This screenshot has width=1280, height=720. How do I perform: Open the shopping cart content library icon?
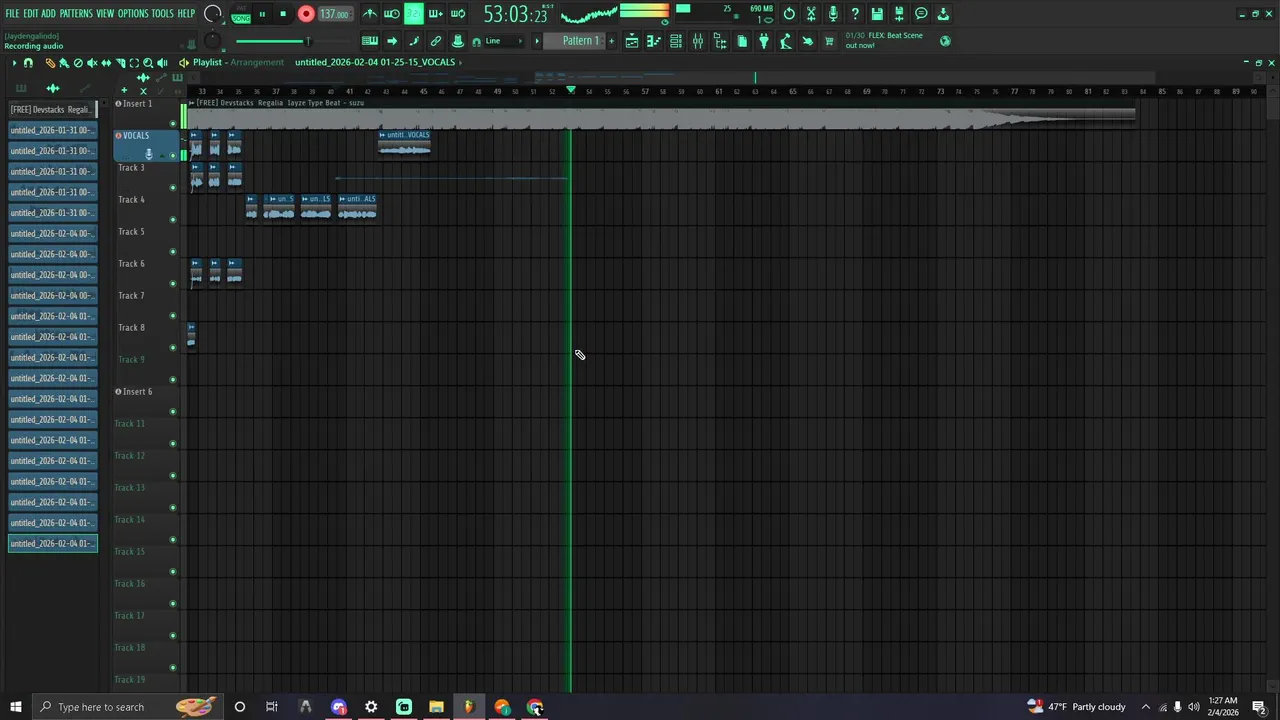coord(829,41)
